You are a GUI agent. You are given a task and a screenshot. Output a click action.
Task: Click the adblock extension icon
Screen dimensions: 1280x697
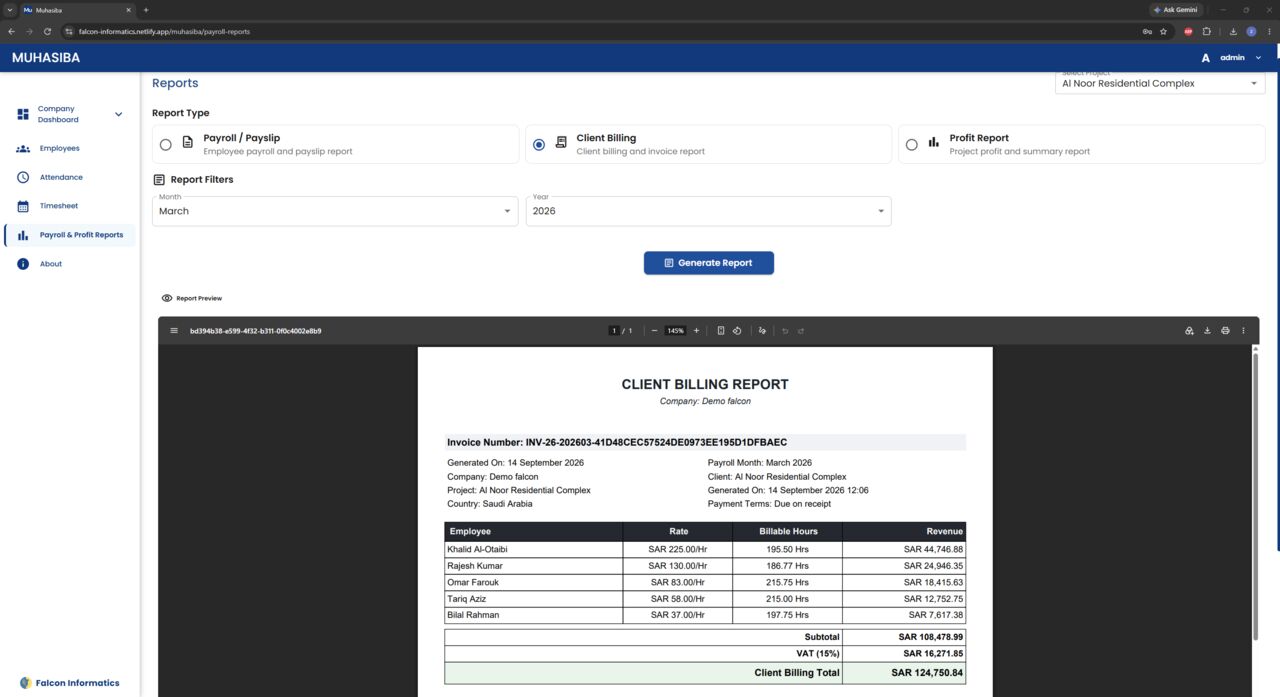(x=1189, y=31)
